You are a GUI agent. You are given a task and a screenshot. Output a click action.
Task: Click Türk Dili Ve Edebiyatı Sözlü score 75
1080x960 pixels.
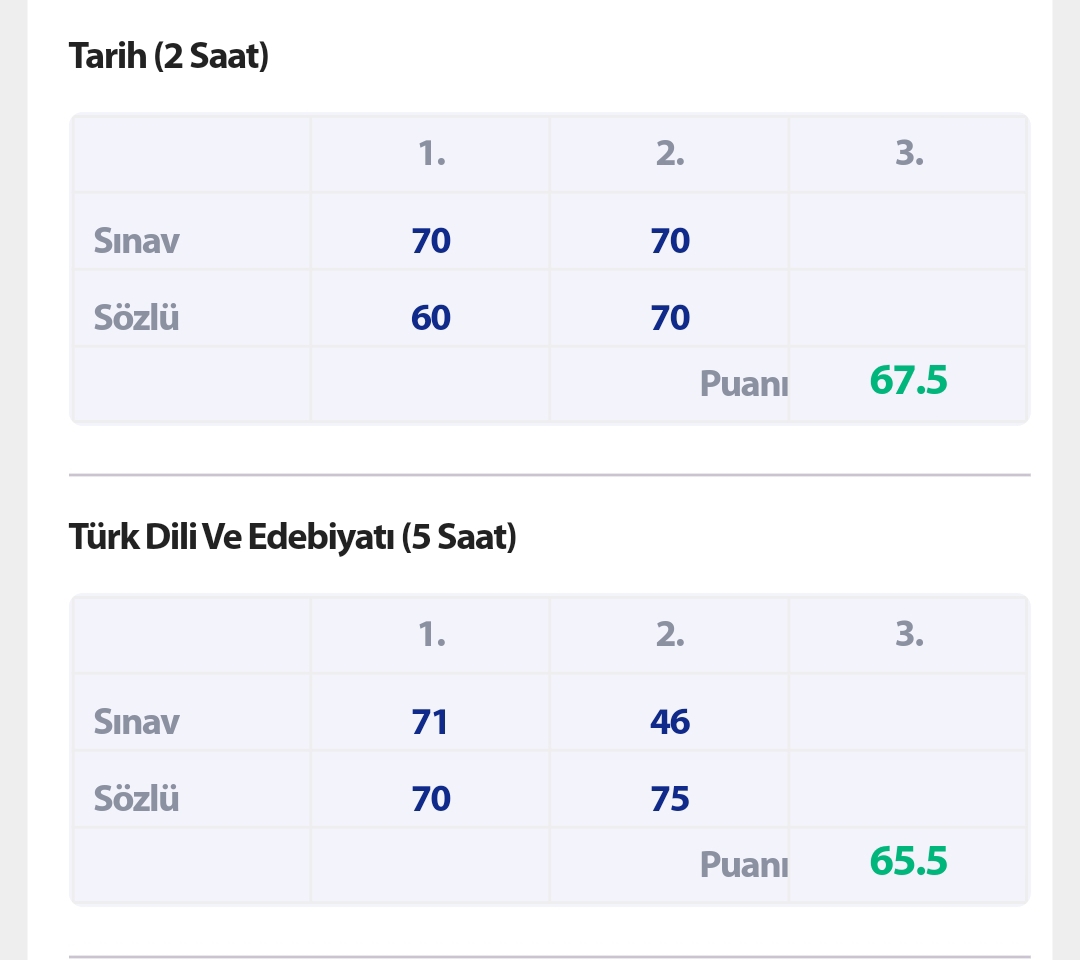(x=670, y=799)
